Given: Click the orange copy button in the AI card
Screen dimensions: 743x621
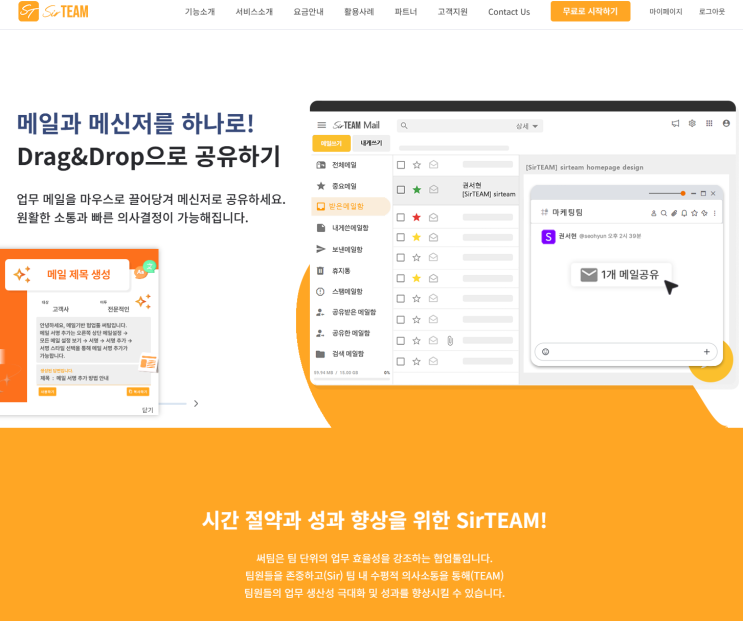Looking at the screenshot, I should 138,392.
